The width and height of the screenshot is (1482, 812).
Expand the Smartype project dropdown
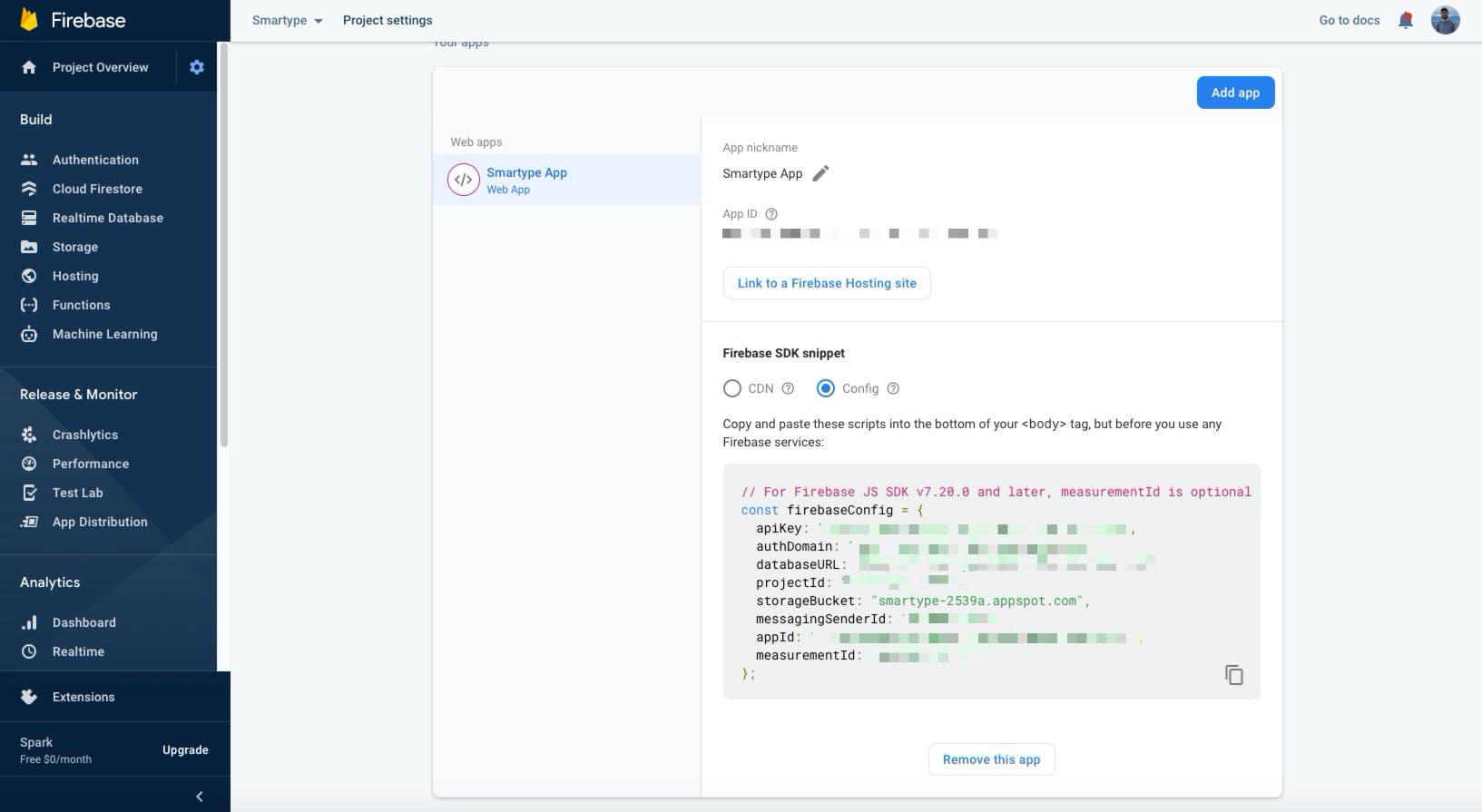(288, 20)
